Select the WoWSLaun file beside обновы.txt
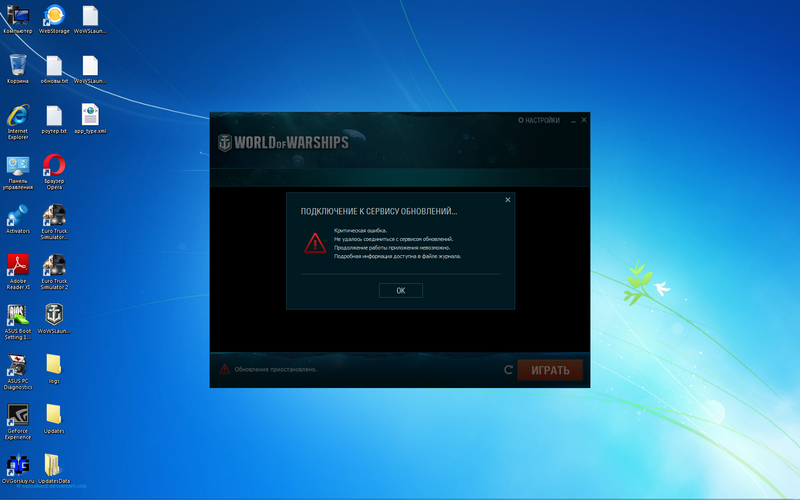The image size is (800, 500). (x=90, y=69)
